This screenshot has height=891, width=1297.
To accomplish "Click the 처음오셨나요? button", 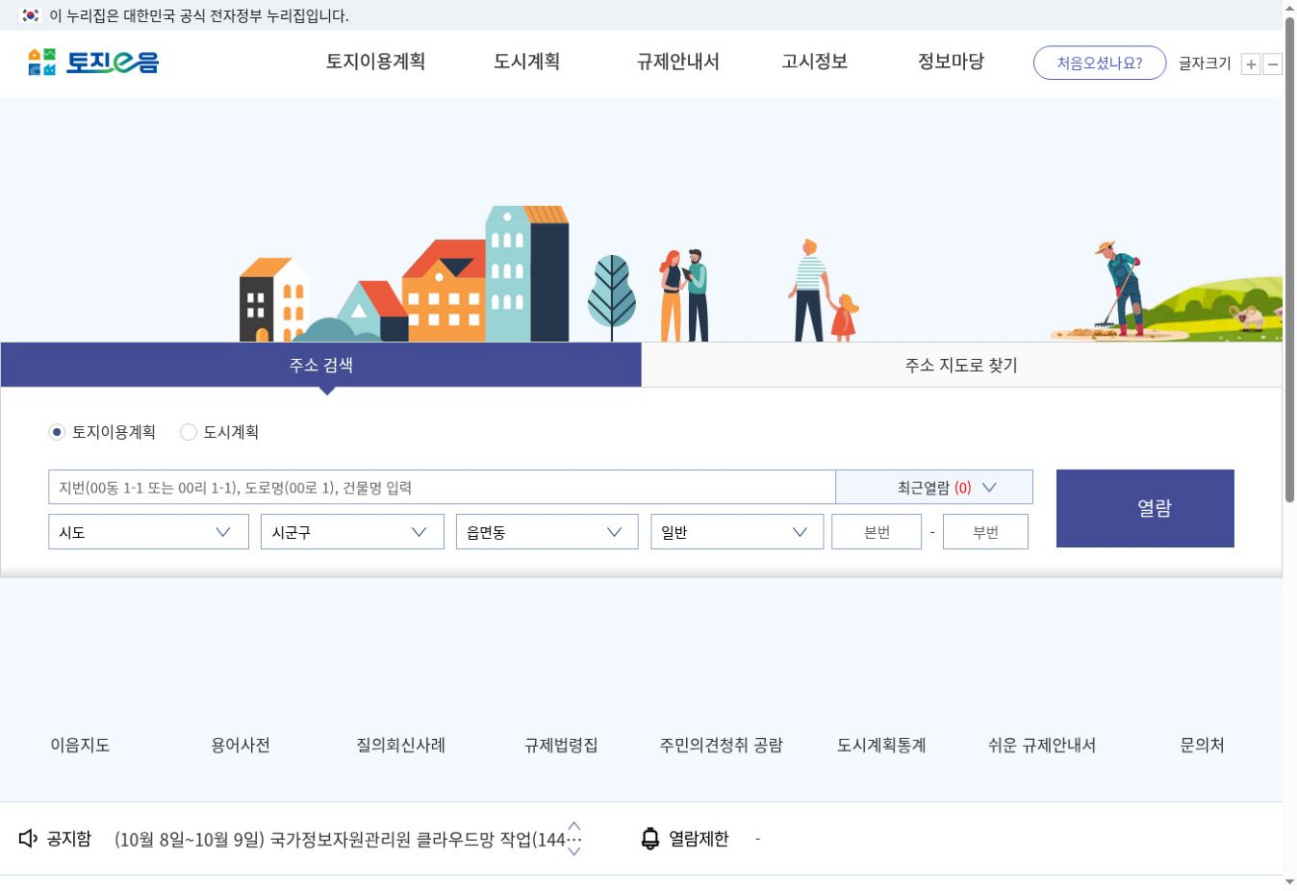I will click(1100, 63).
